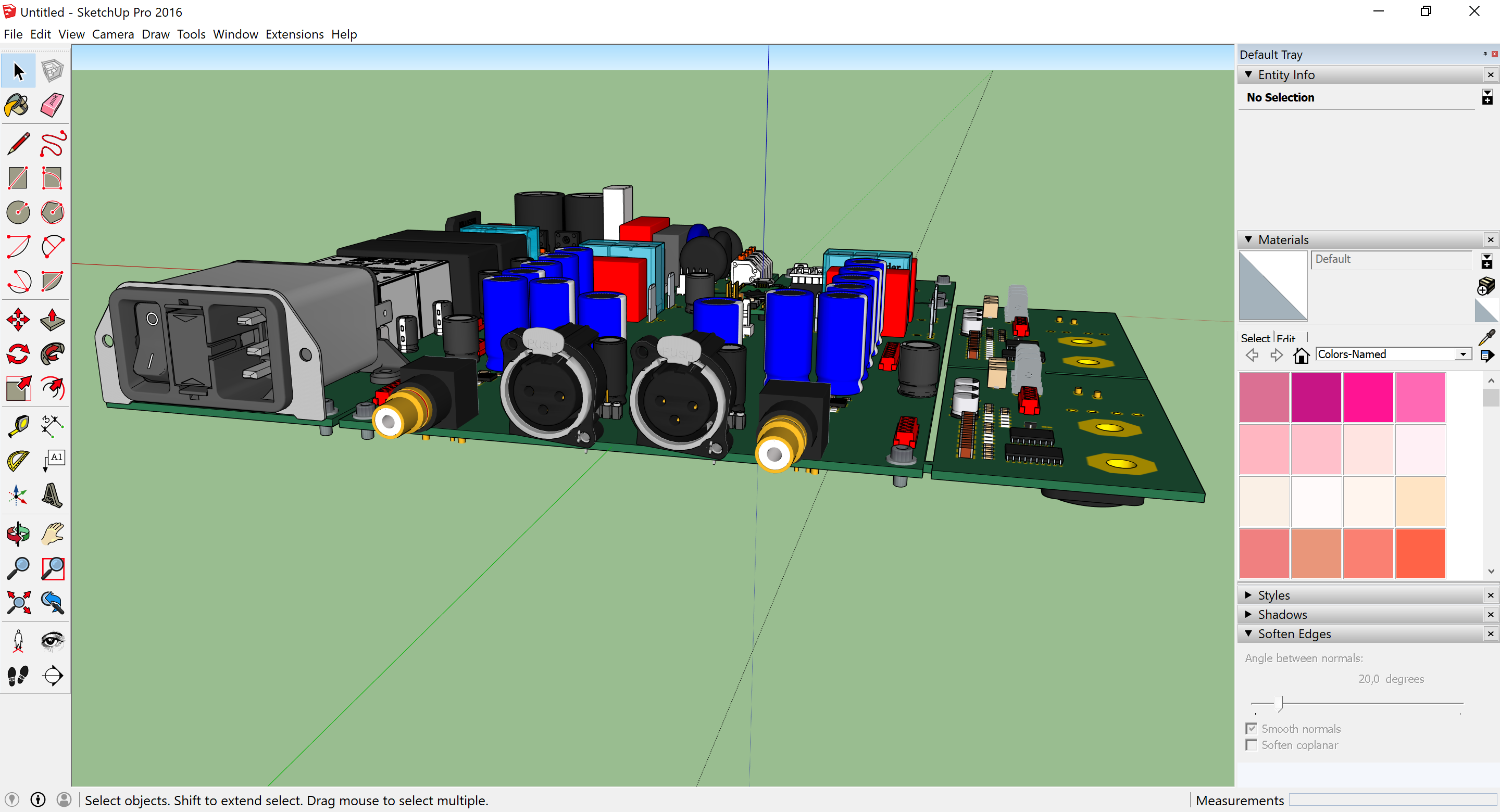Collapse the Materials panel

(x=1248, y=239)
